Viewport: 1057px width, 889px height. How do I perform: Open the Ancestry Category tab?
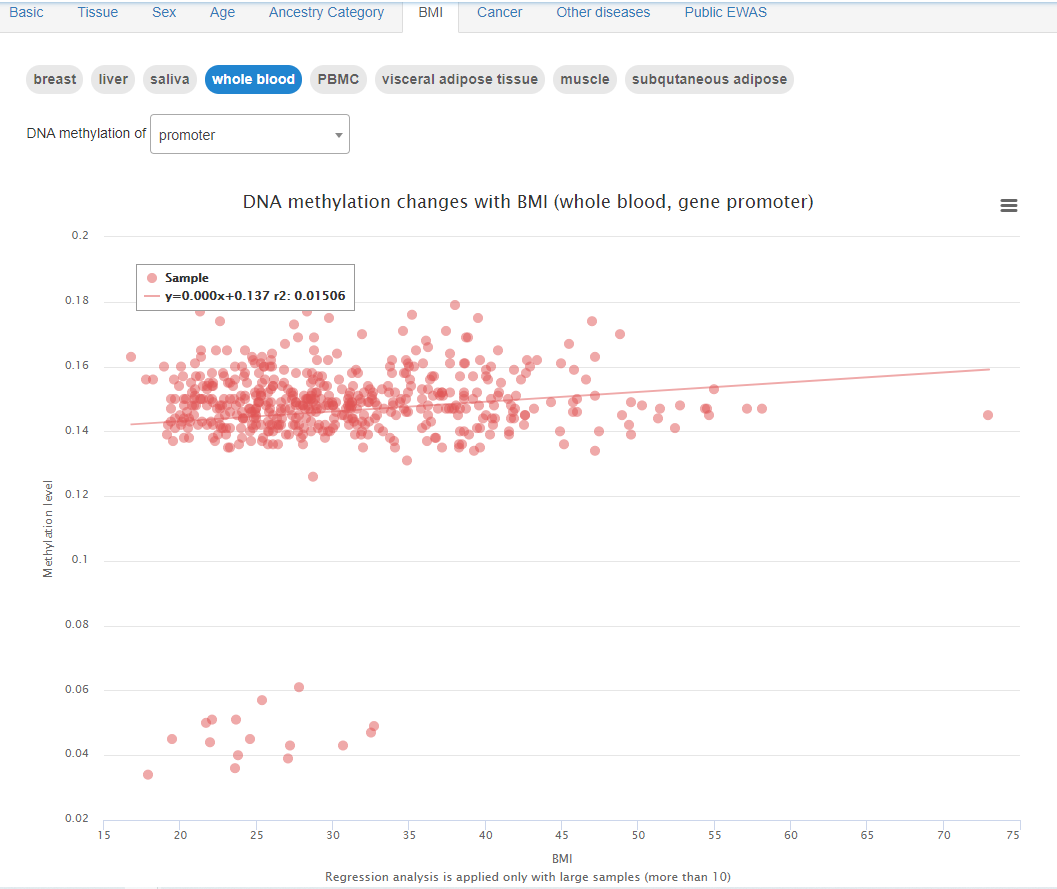[x=326, y=12]
